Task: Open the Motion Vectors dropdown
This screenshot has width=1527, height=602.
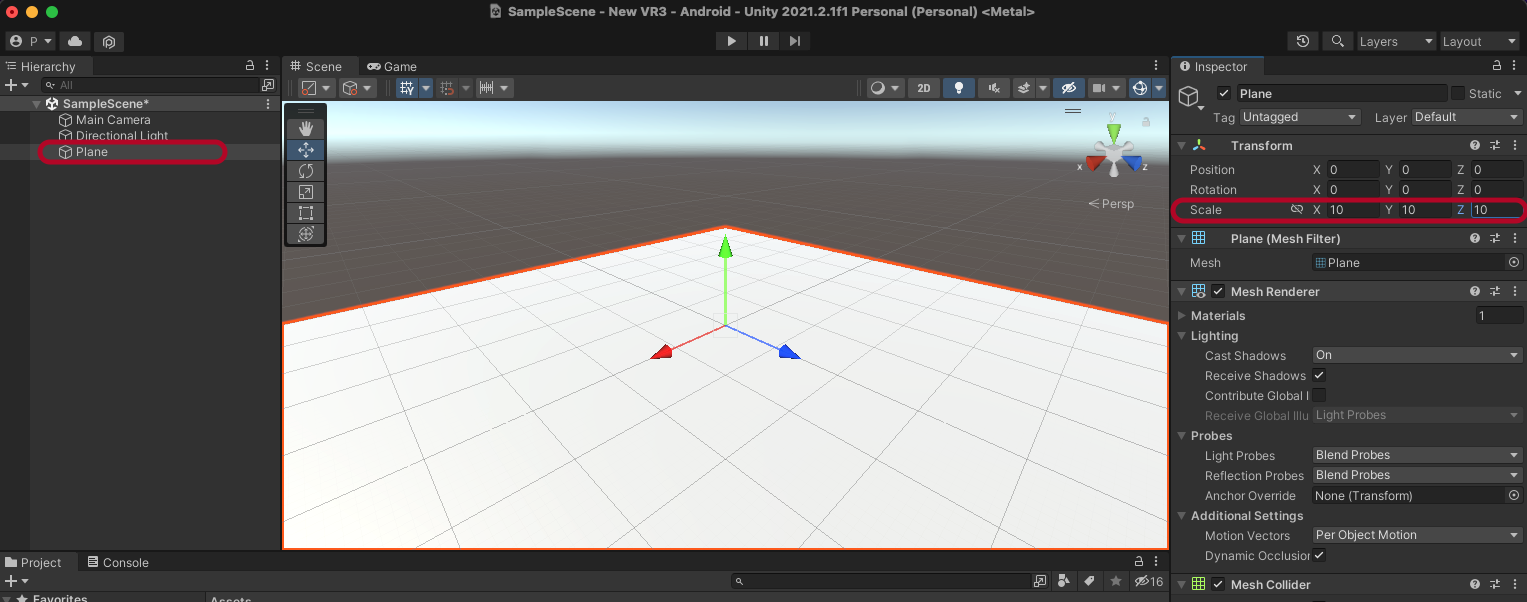Action: click(x=1417, y=535)
